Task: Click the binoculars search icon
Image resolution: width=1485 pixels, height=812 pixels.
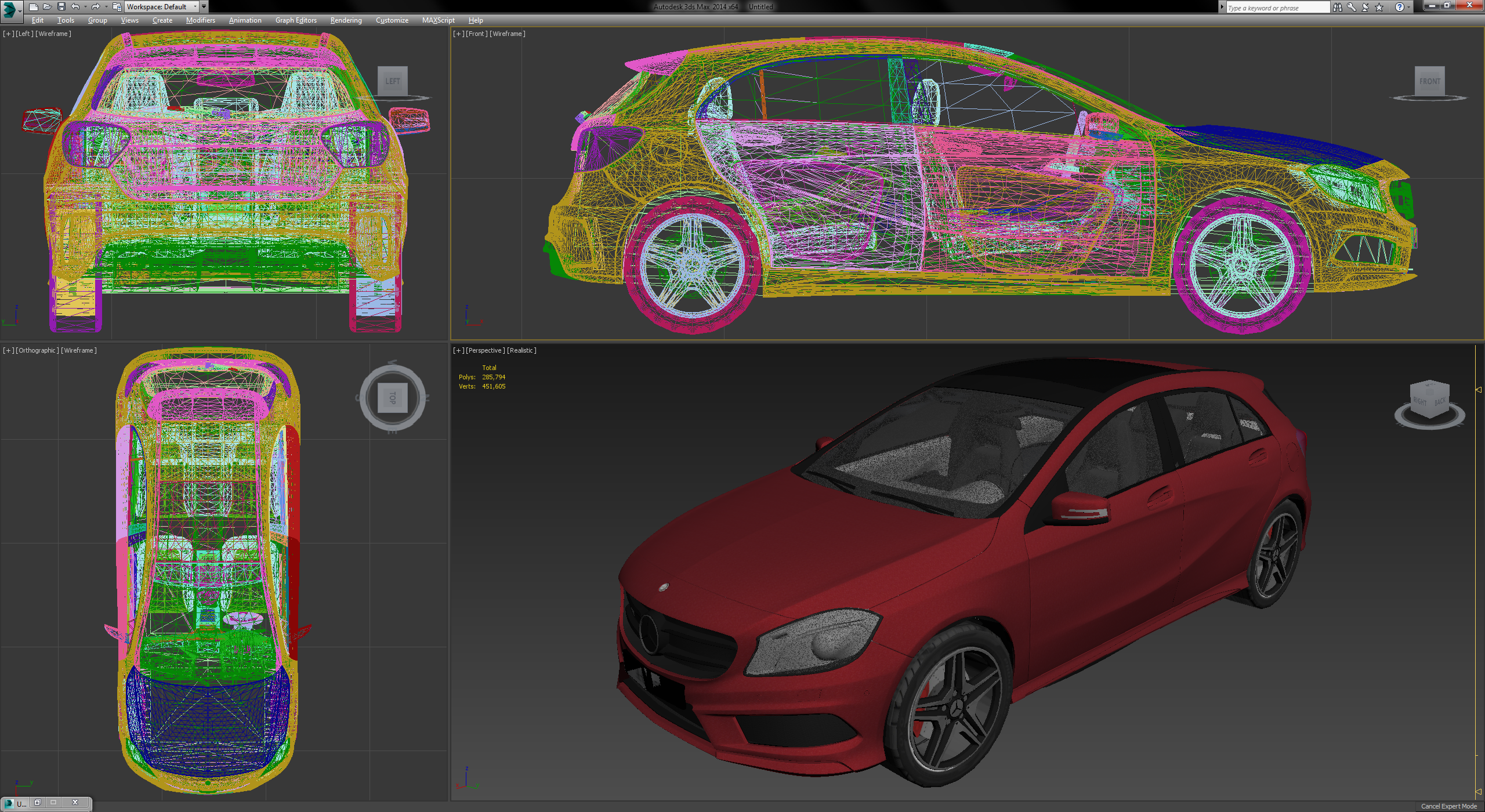Action: pos(1338,7)
